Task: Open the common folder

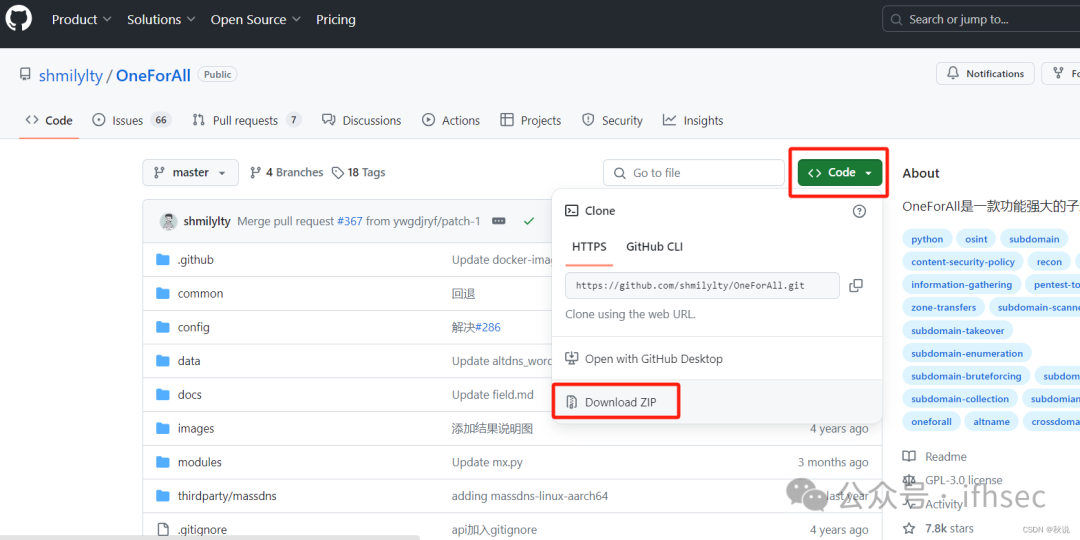Action: coord(200,293)
